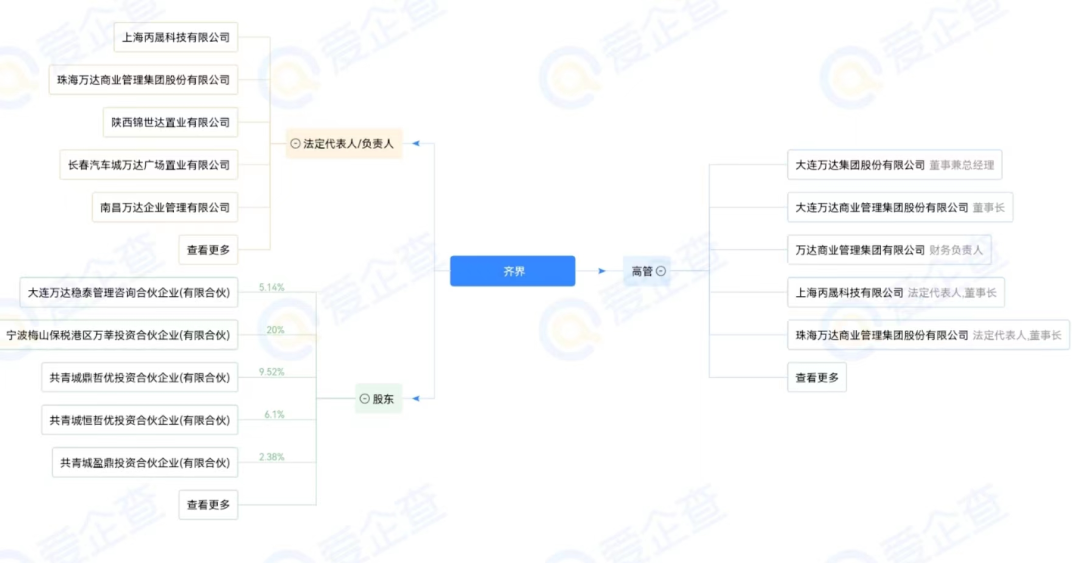
Task: Open 共青城恒哲优投资合伙企业 node
Action: tap(139, 421)
